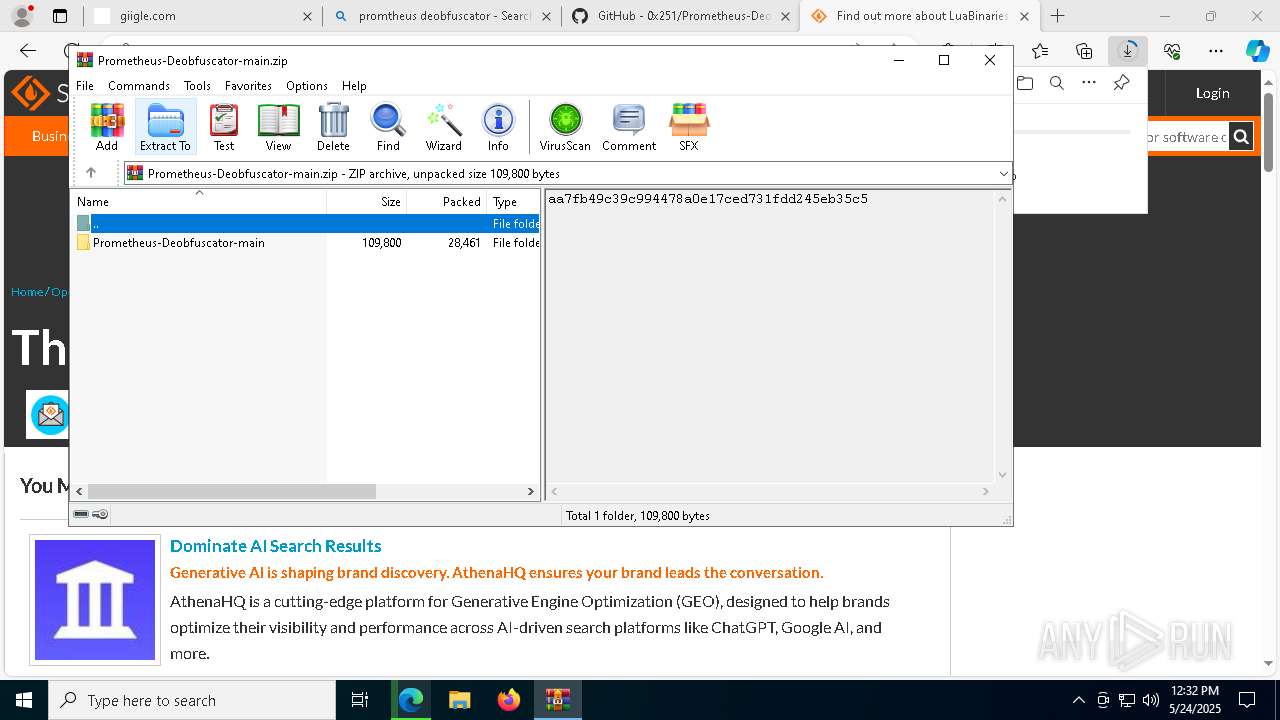Open the Help menu
Image resolution: width=1280 pixels, height=720 pixels.
pyautogui.click(x=354, y=86)
